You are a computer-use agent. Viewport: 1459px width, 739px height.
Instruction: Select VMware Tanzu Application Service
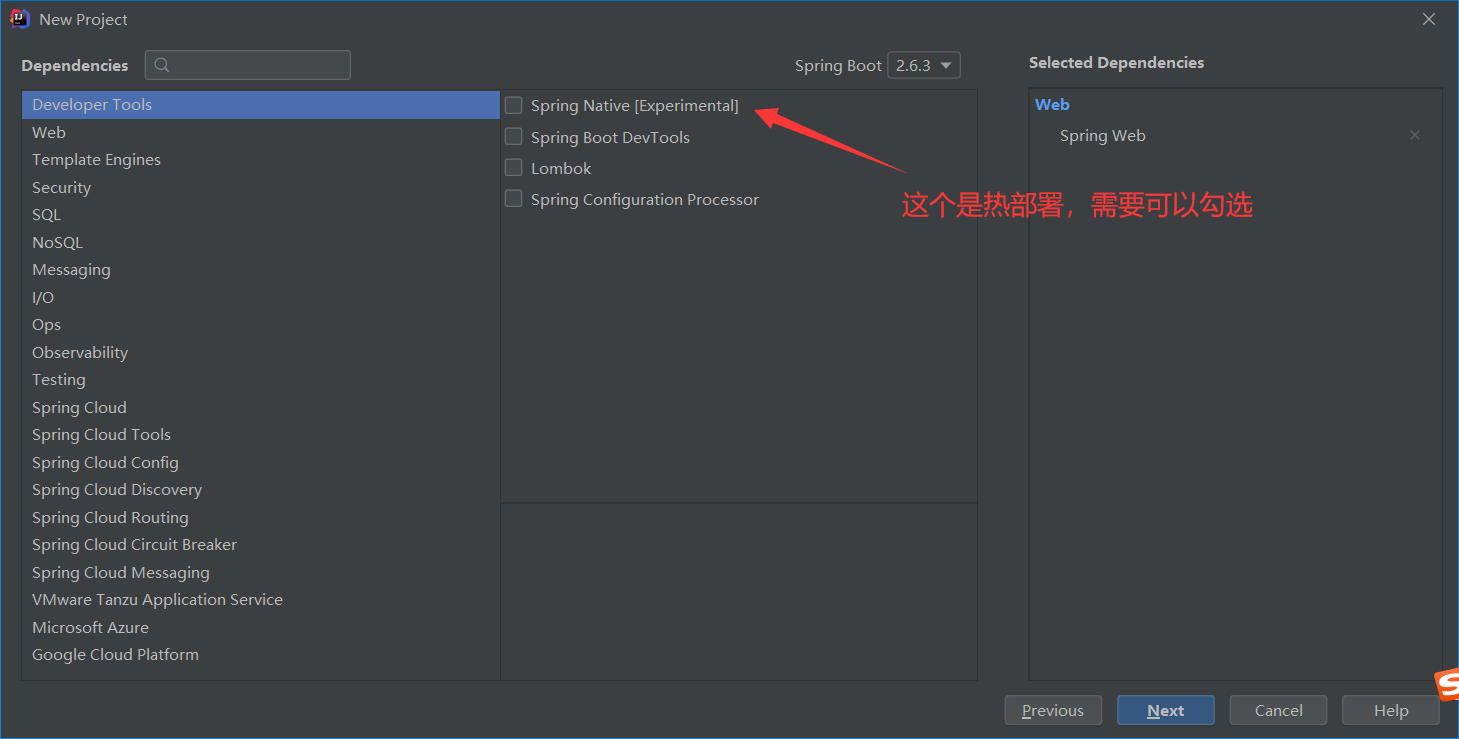261,600
